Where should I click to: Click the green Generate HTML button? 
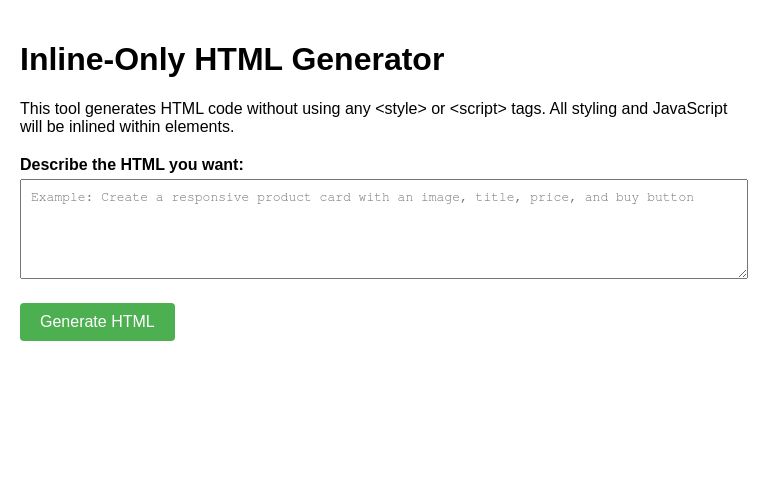click(x=97, y=322)
